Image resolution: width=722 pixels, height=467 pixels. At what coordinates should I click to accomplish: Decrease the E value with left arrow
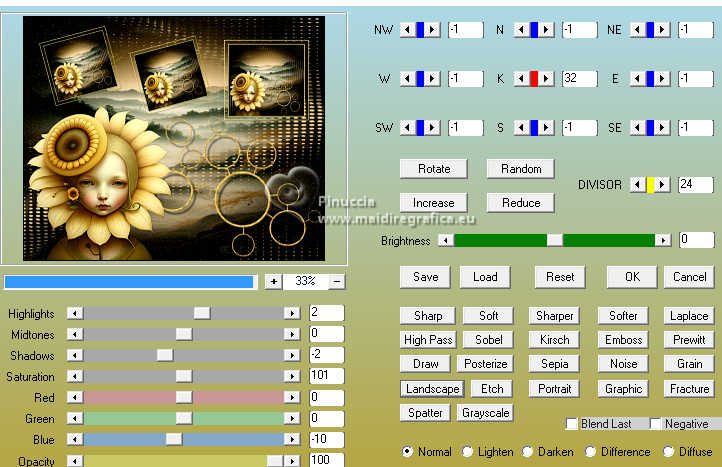click(x=637, y=79)
